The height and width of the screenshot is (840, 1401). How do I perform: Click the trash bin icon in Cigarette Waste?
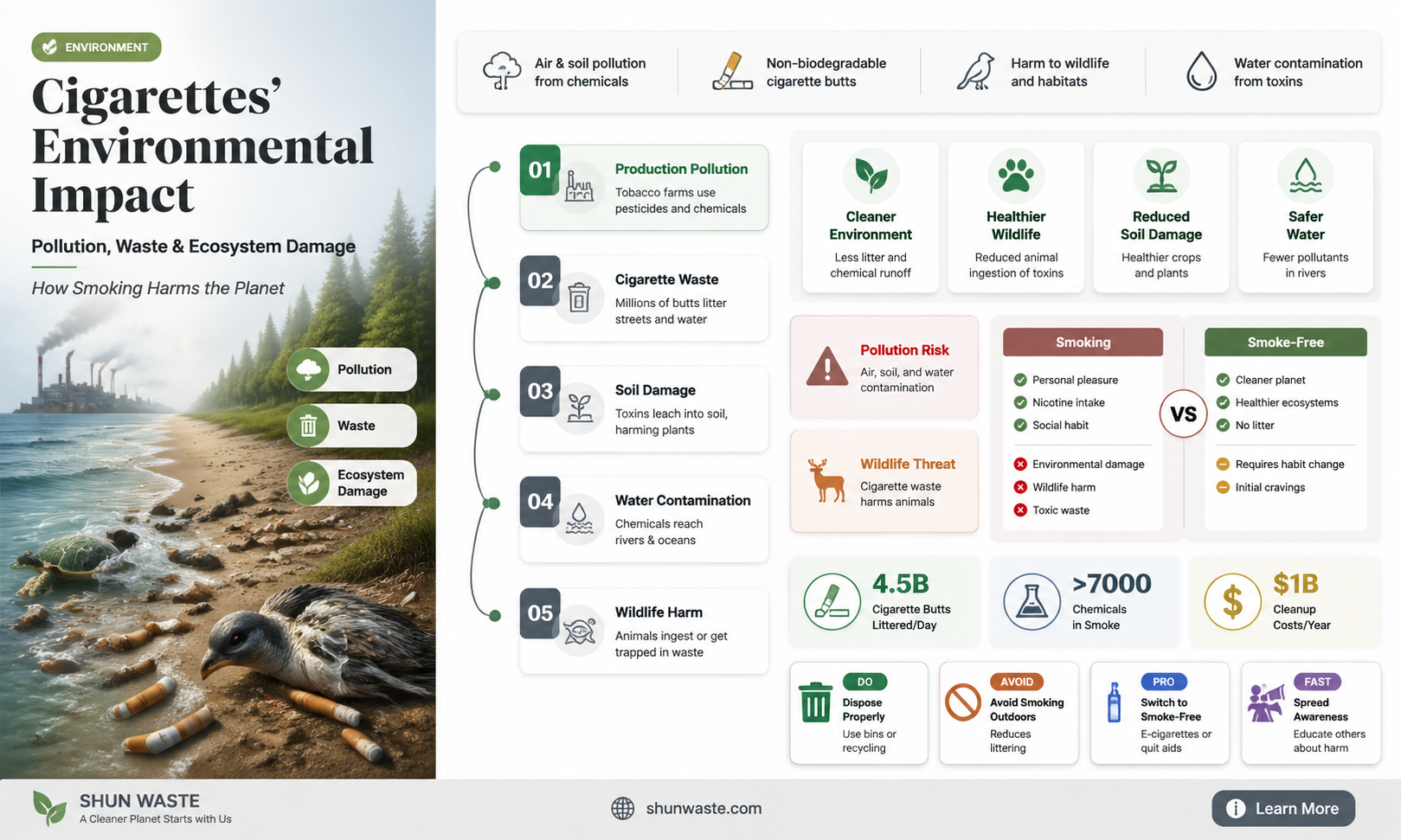[x=579, y=298]
